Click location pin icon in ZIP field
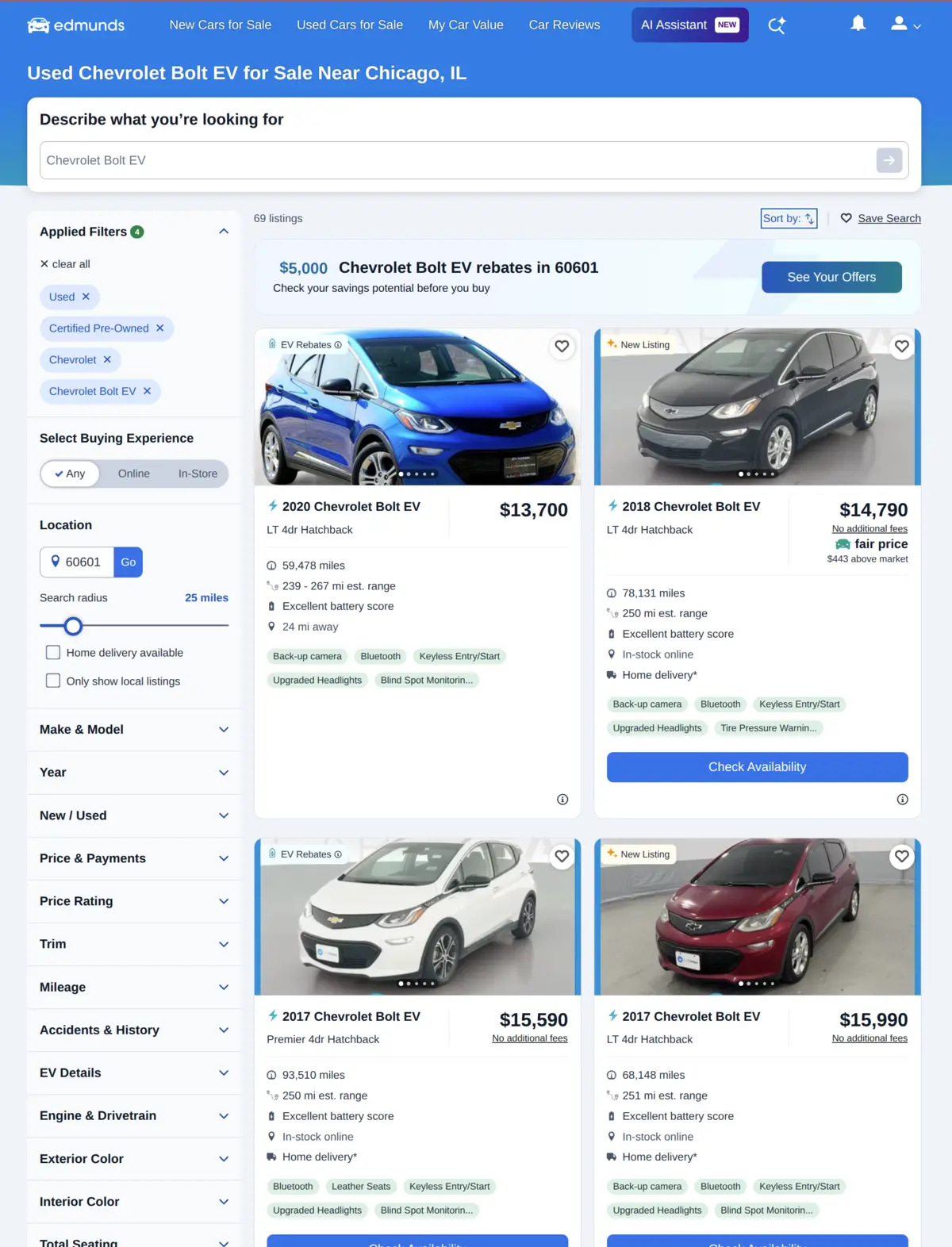The height and width of the screenshot is (1247, 952). click(56, 562)
